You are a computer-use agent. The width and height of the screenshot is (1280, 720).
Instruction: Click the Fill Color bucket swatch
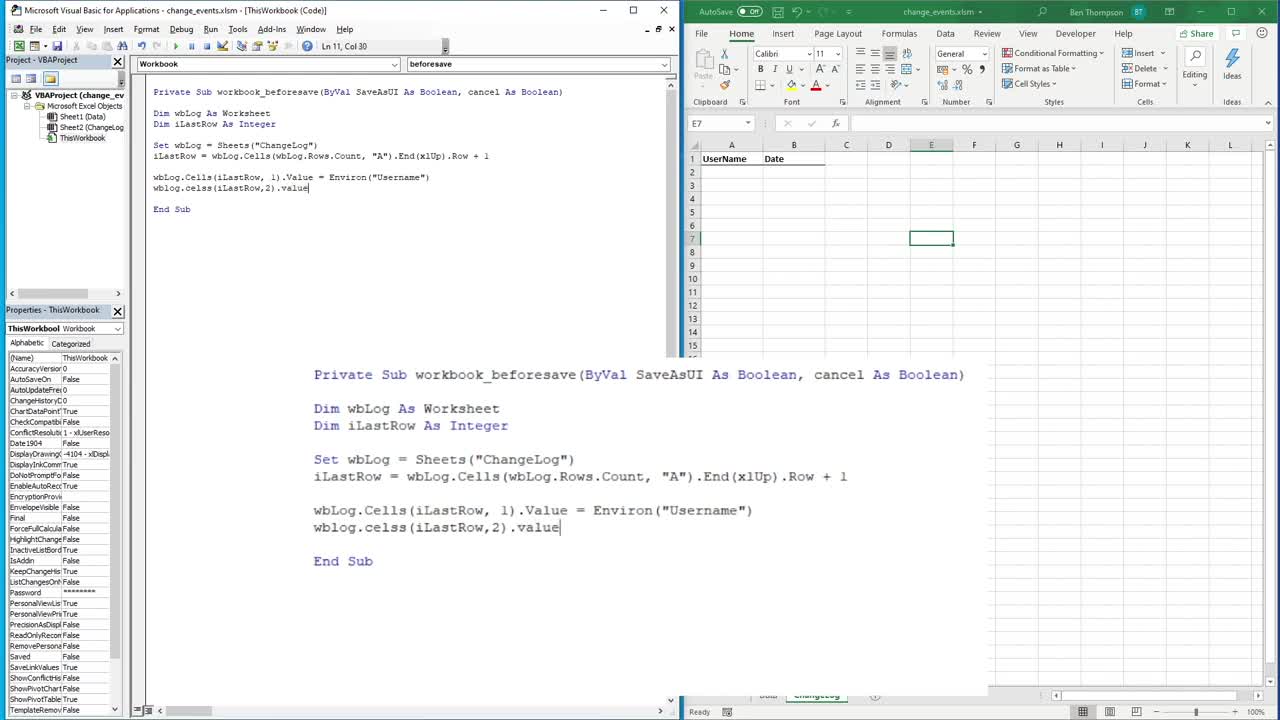(792, 85)
